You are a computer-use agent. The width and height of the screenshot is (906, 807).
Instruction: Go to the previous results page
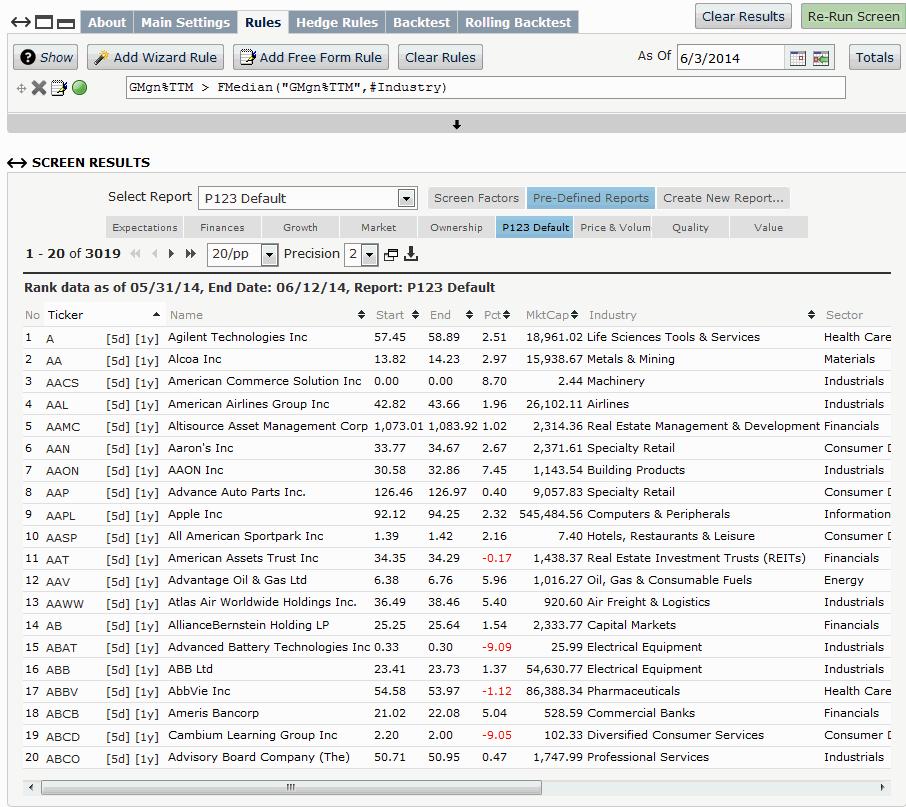[x=154, y=254]
